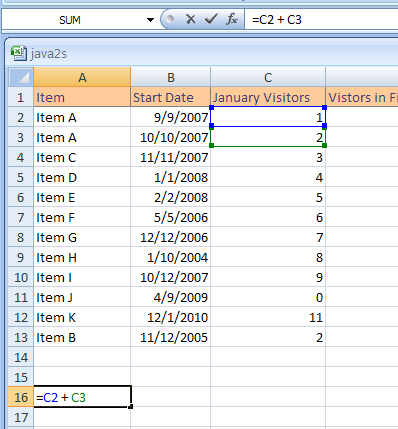398x429 pixels.
Task: Click the 'Item C' cell
Action: 82,157
